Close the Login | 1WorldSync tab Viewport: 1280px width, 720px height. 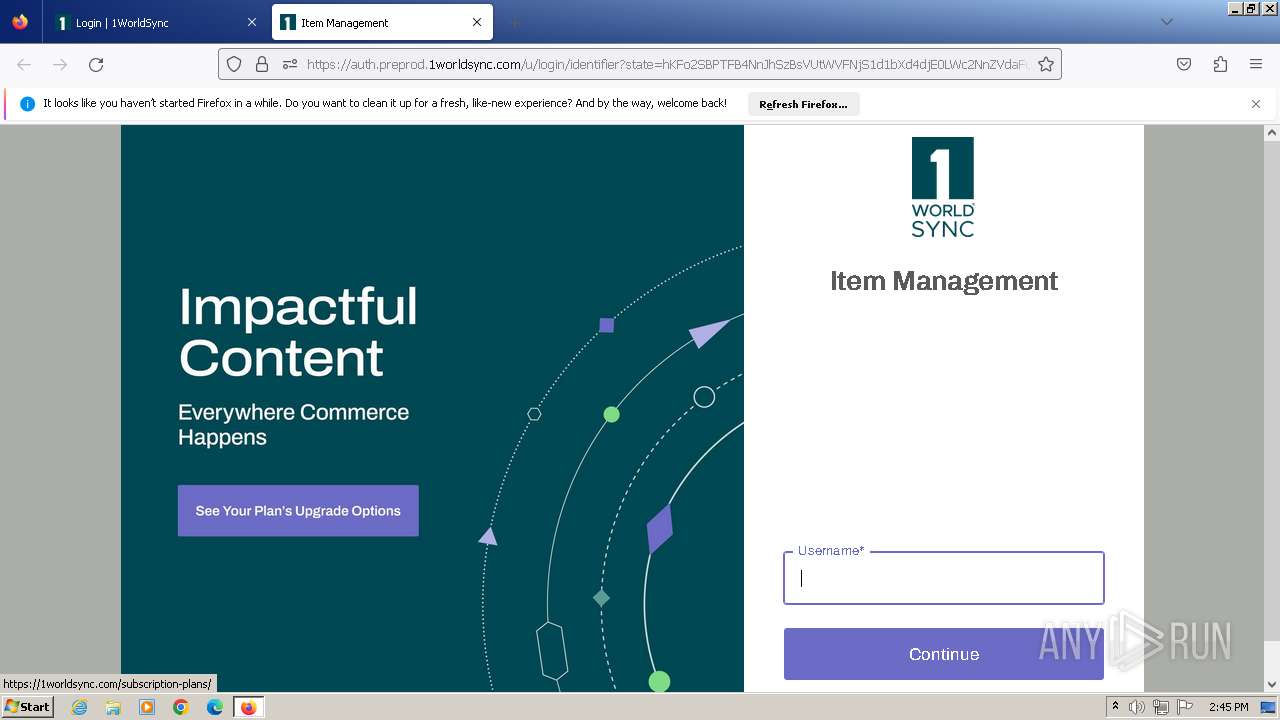252,22
